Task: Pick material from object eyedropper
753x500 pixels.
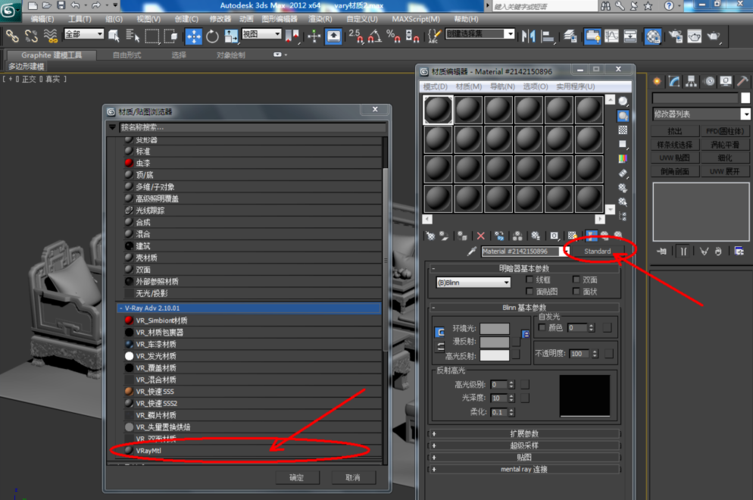Action: pos(473,251)
